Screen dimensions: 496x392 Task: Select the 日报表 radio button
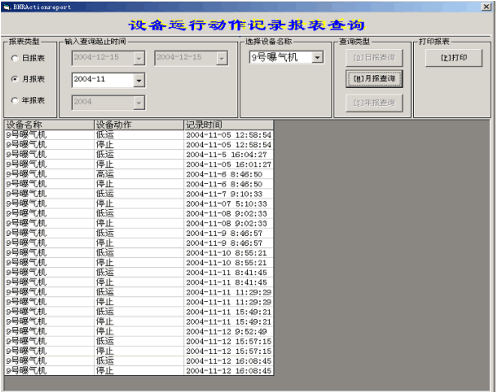pos(15,58)
